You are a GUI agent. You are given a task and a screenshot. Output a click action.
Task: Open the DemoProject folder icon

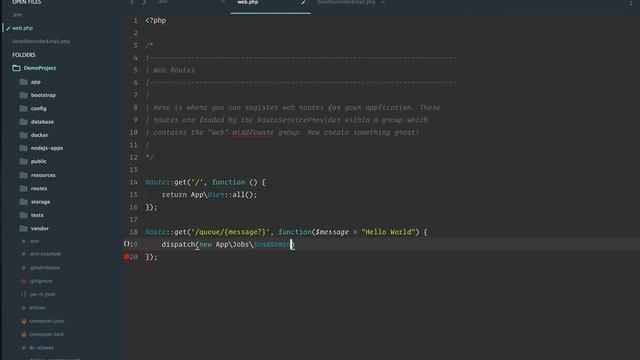[x=16, y=68]
